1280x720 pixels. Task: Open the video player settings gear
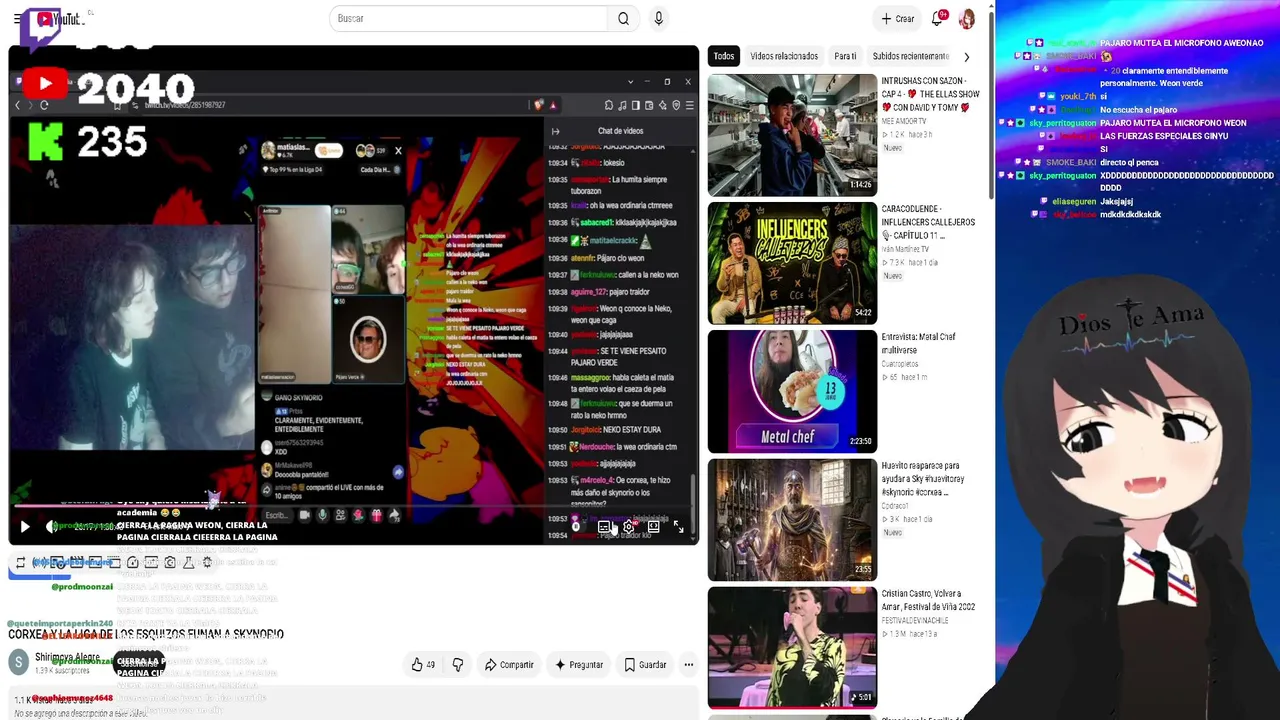pyautogui.click(x=628, y=526)
